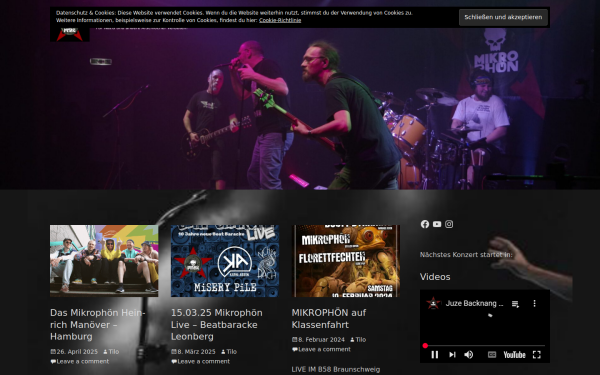
Task: Open post MIKROPHÖN auf Klassenfahrt
Action: (x=329, y=319)
